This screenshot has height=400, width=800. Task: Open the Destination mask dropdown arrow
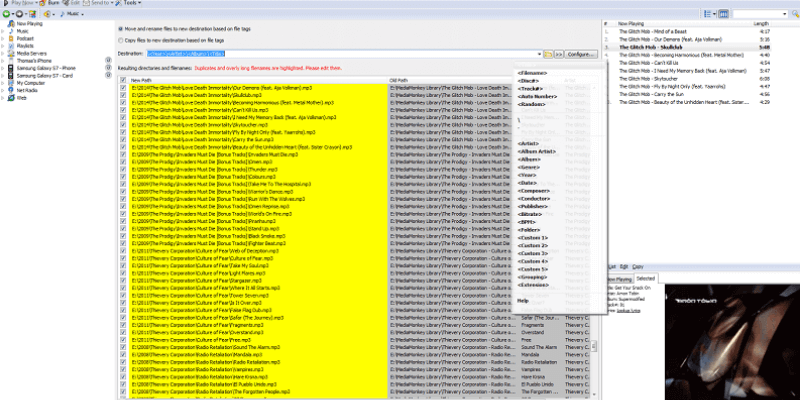539,54
